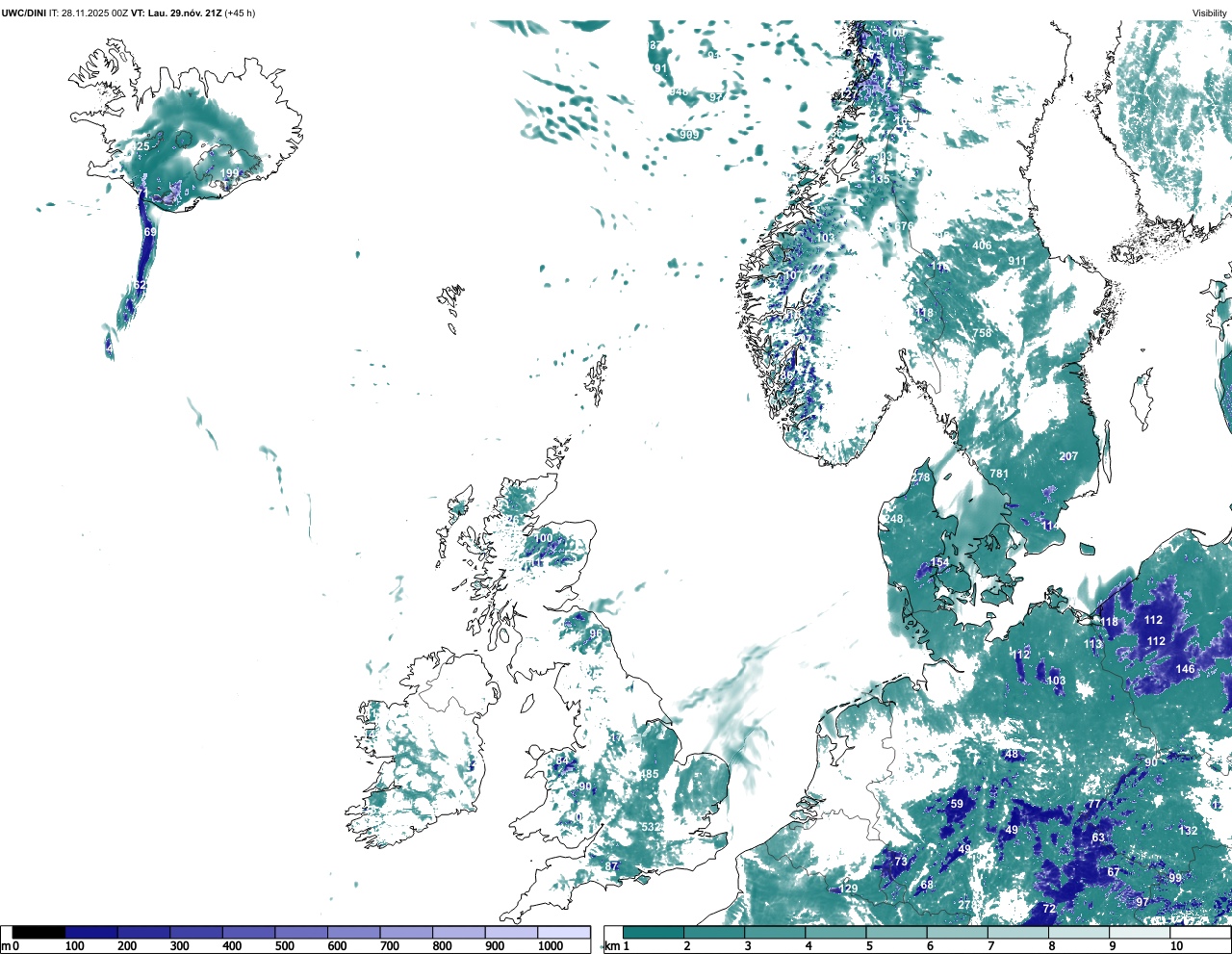Screen dimensions: 1232x954
Task: Click the 500–600 m purple legend swatch
Action: click(x=301, y=932)
